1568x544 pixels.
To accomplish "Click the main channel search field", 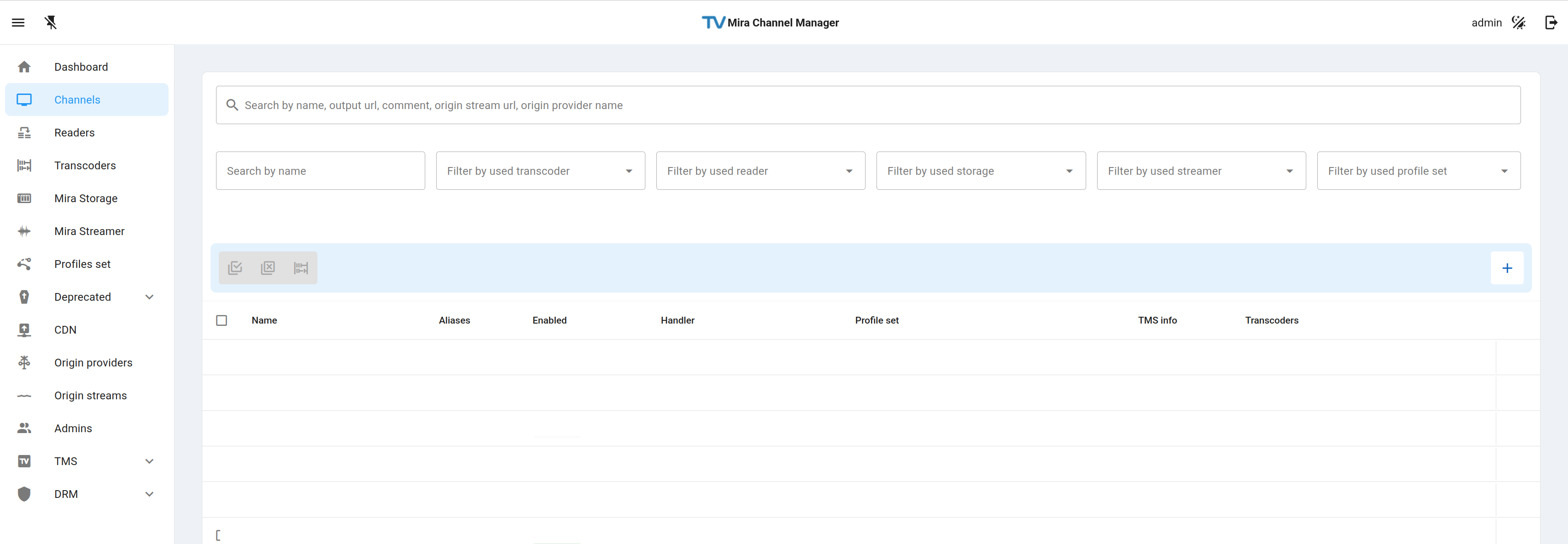I will click(x=867, y=105).
